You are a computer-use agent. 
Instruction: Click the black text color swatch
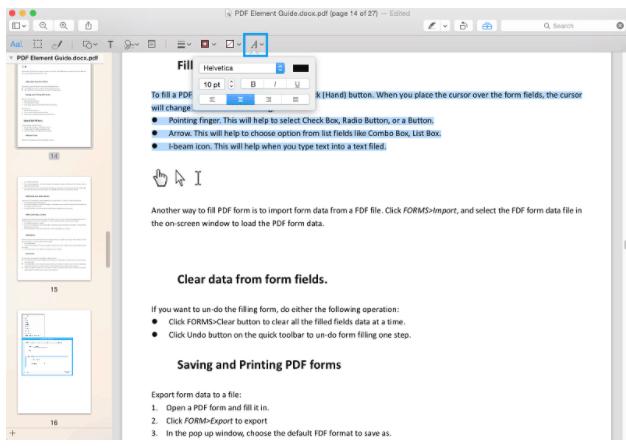301,68
